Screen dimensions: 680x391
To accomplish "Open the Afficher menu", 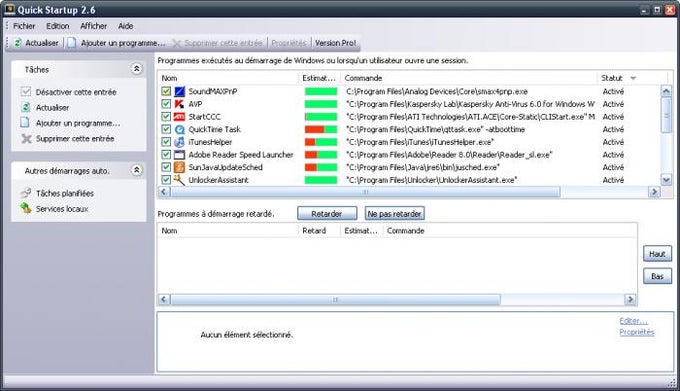I will (x=93, y=26).
